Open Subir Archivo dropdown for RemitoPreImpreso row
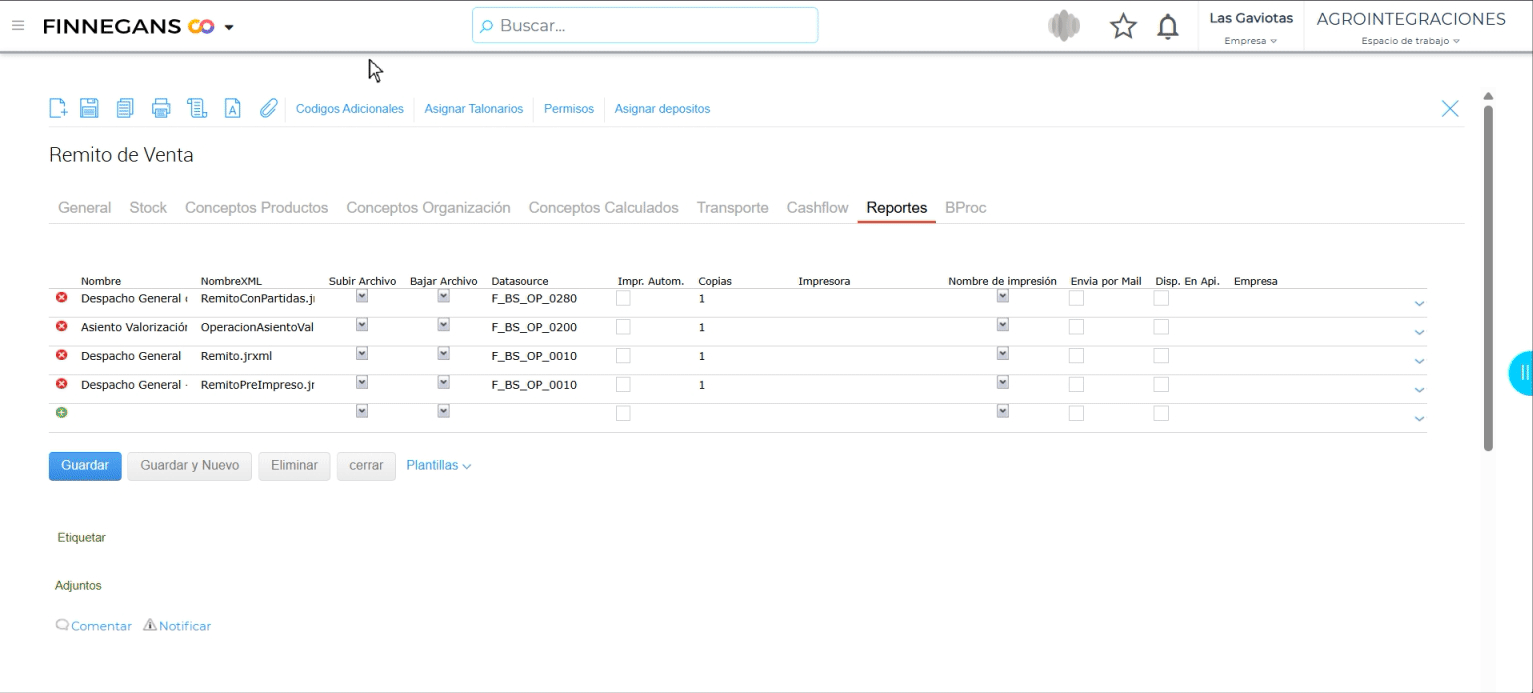Image resolution: width=1533 pixels, height=693 pixels. pyautogui.click(x=362, y=382)
